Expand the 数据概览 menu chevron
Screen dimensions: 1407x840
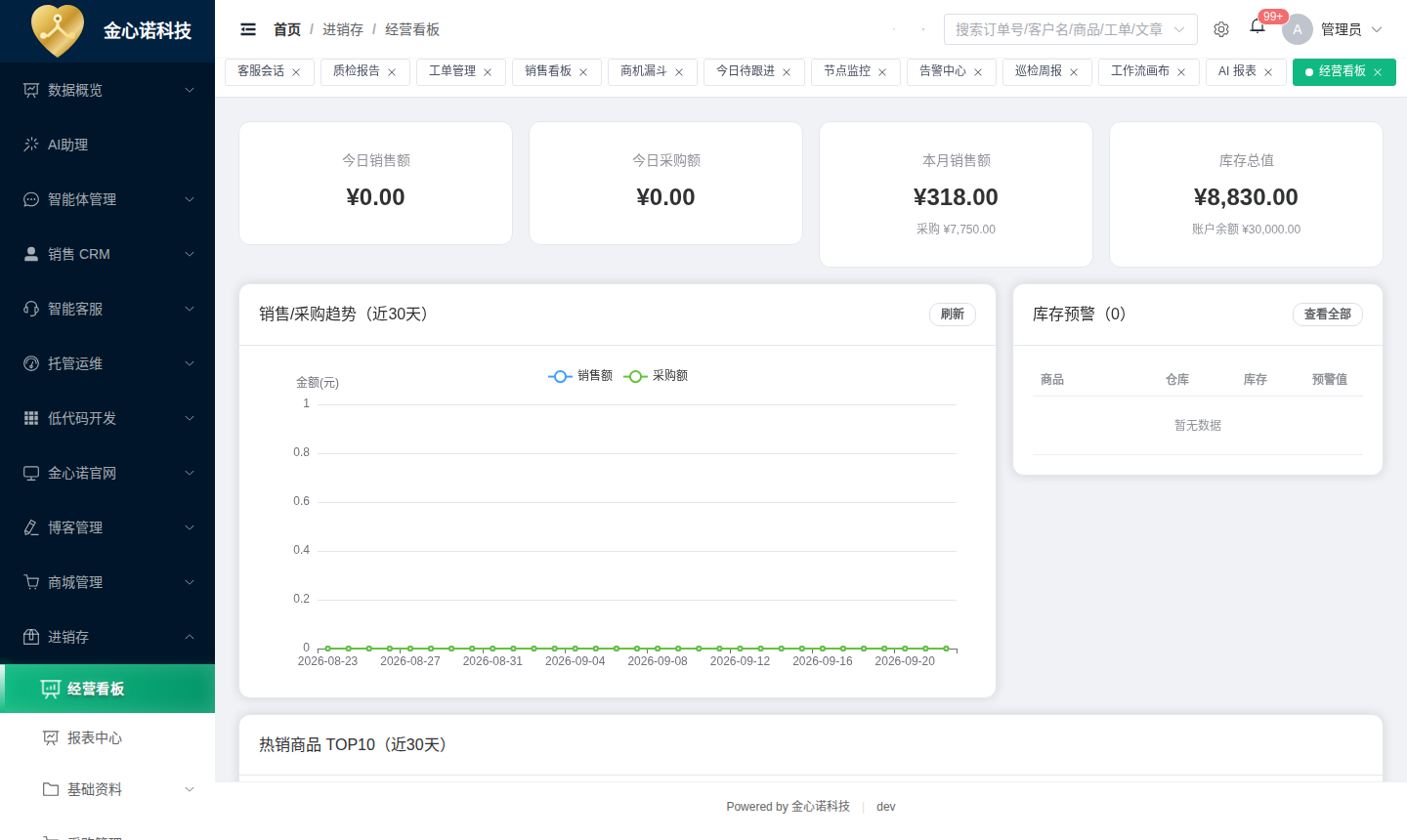tap(190, 90)
